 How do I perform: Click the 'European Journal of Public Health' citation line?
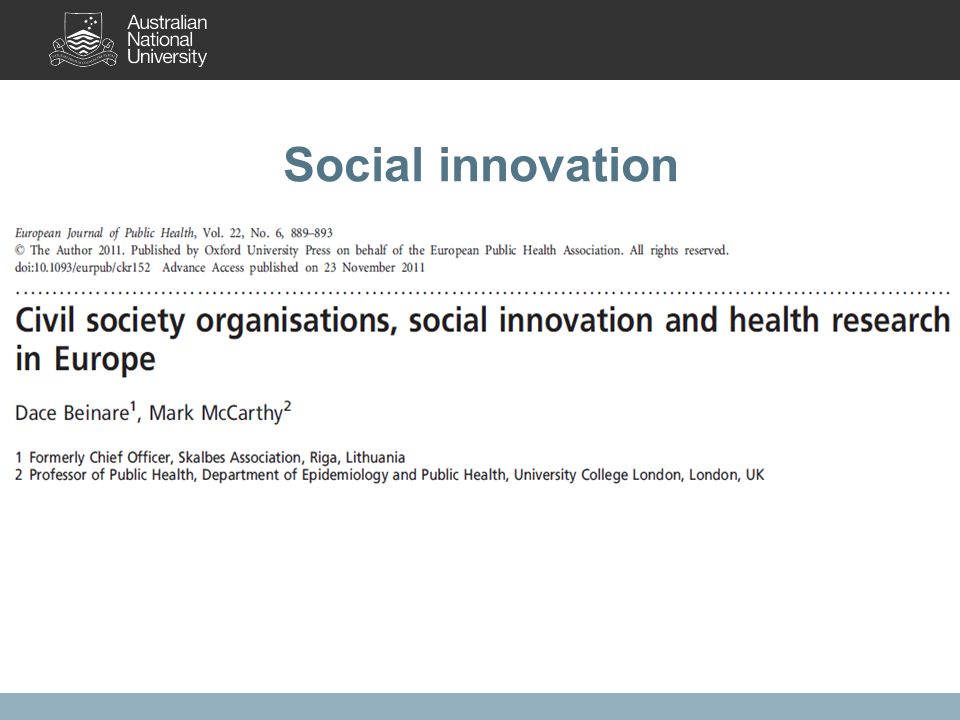[x=174, y=233]
